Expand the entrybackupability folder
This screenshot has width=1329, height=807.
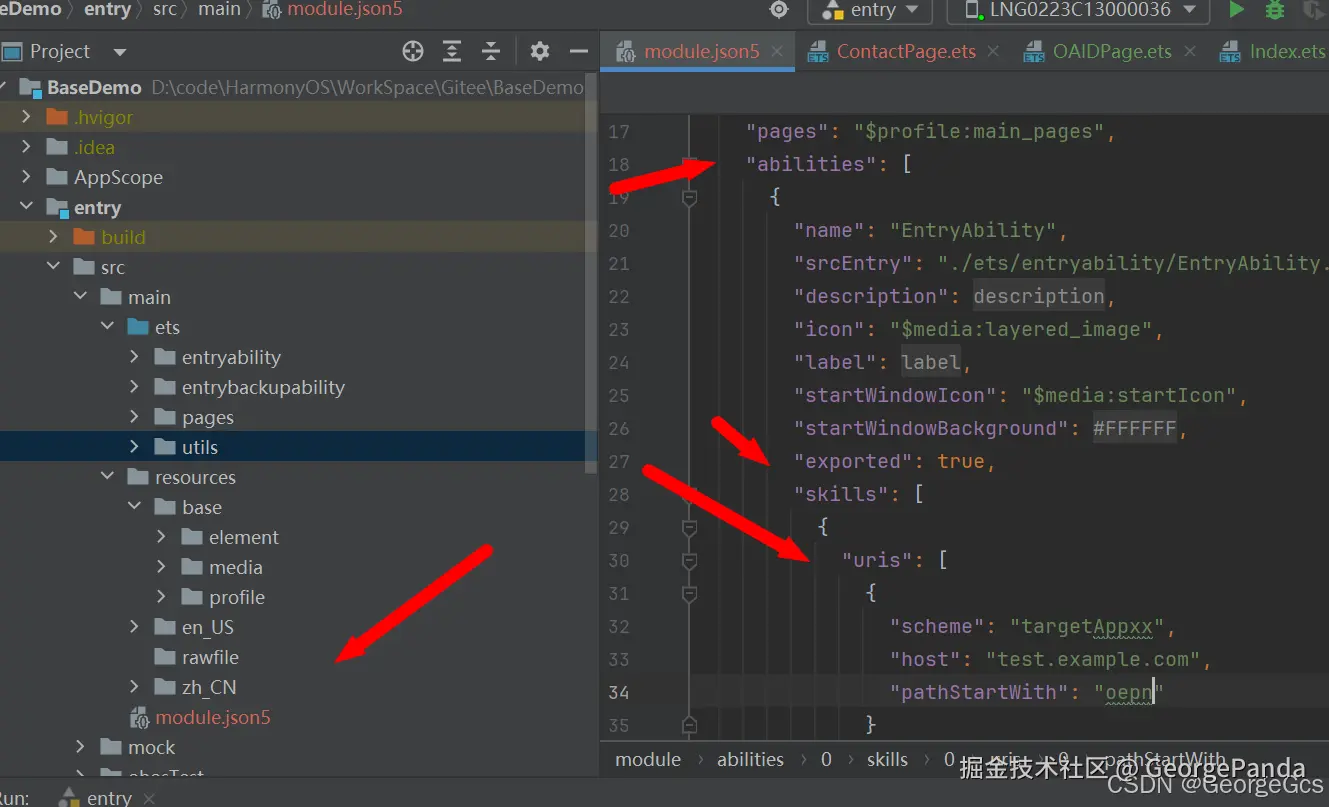click(x=135, y=387)
